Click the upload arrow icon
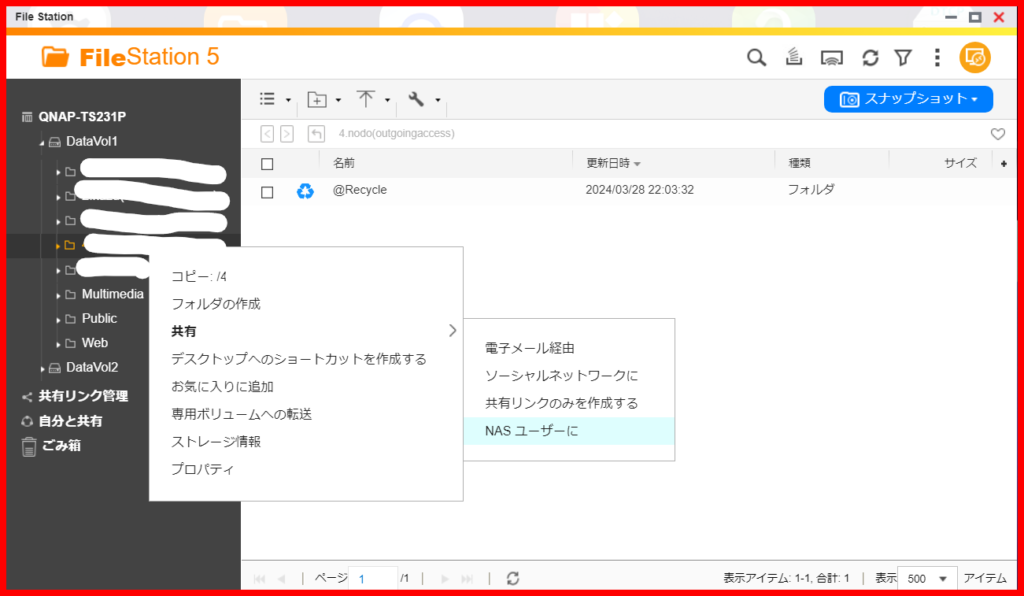Image resolution: width=1024 pixels, height=596 pixels. coord(366,99)
